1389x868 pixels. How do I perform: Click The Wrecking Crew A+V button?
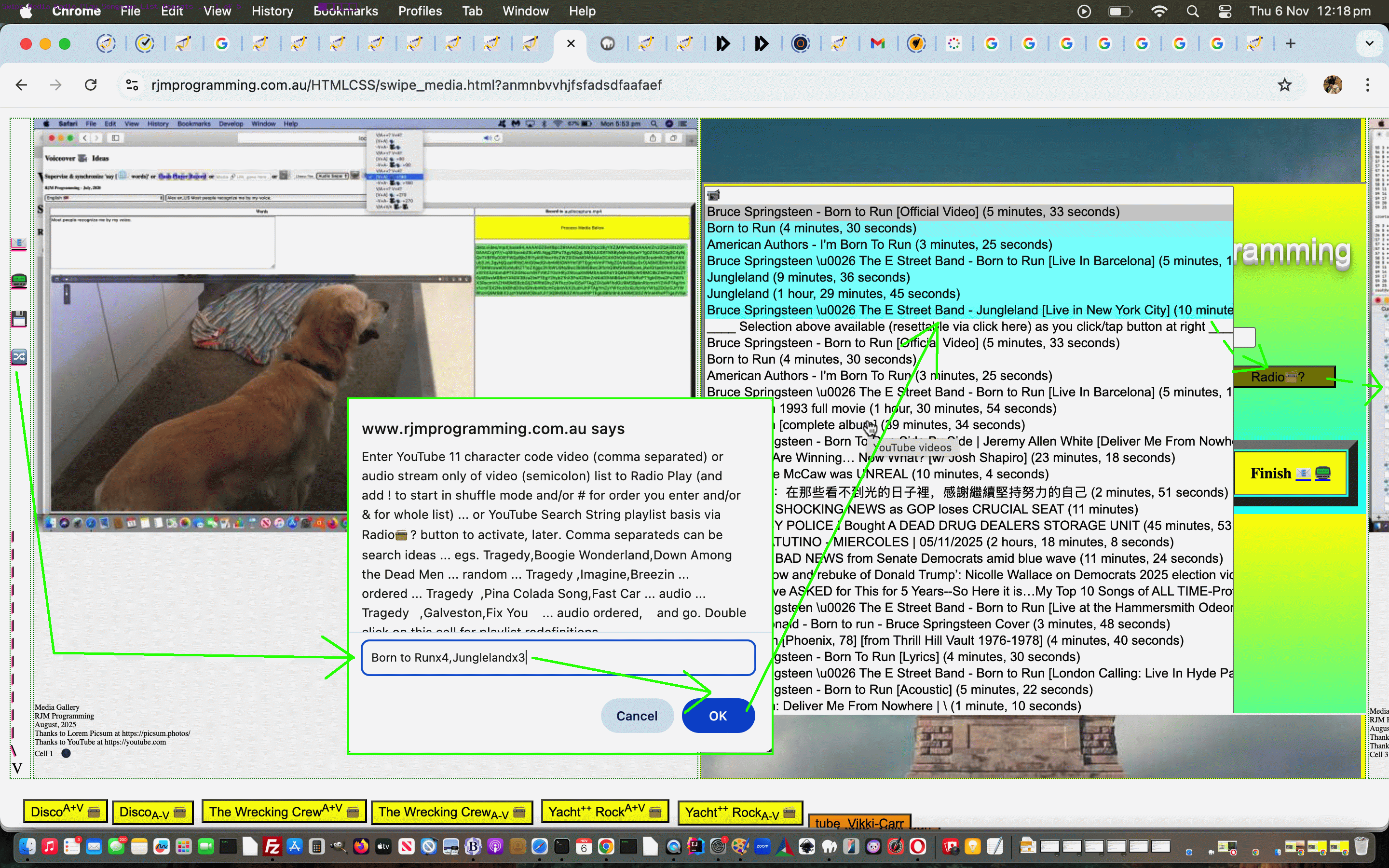285,811
